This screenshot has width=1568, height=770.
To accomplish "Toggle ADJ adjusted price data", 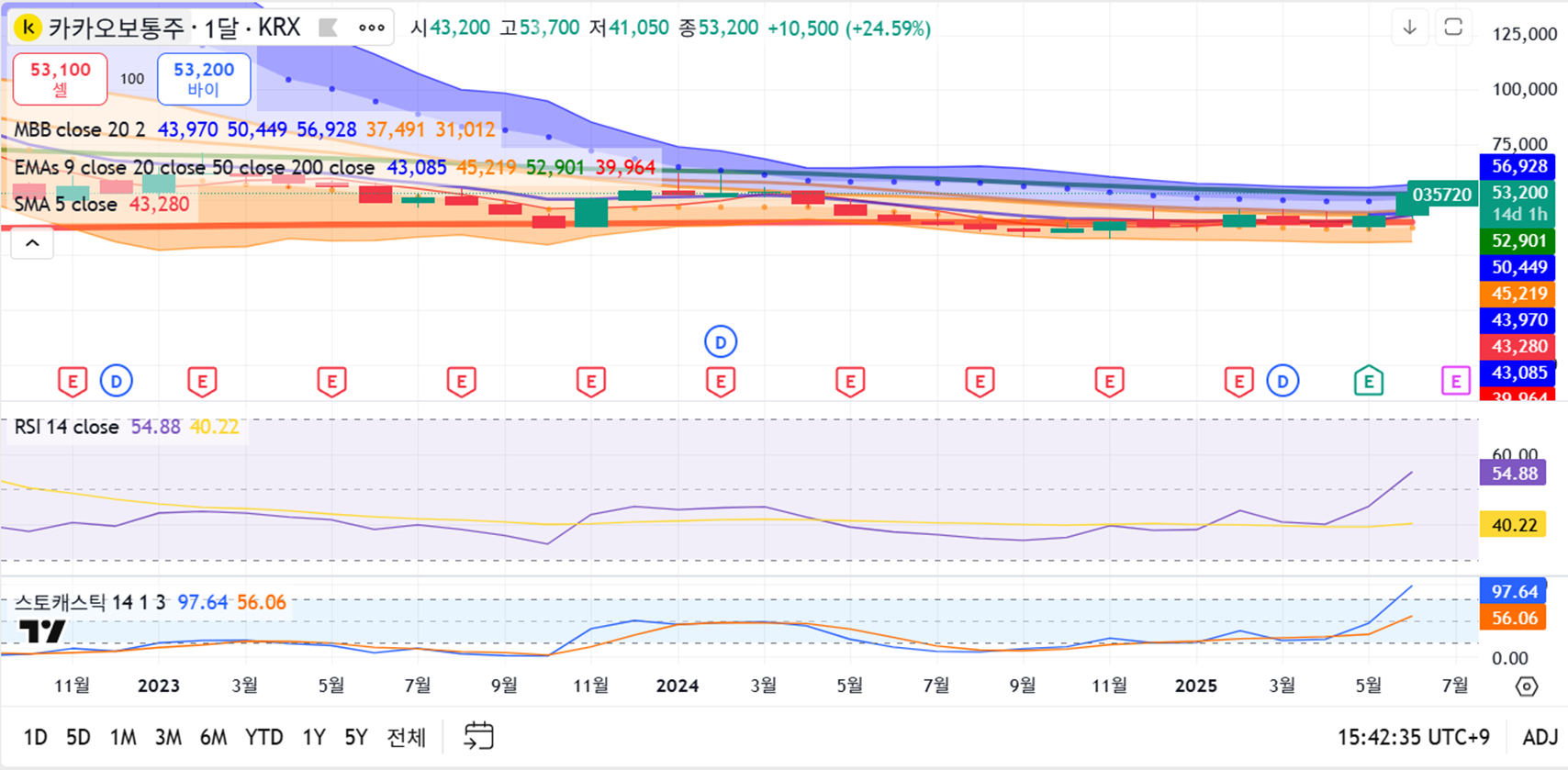I will [1540, 737].
